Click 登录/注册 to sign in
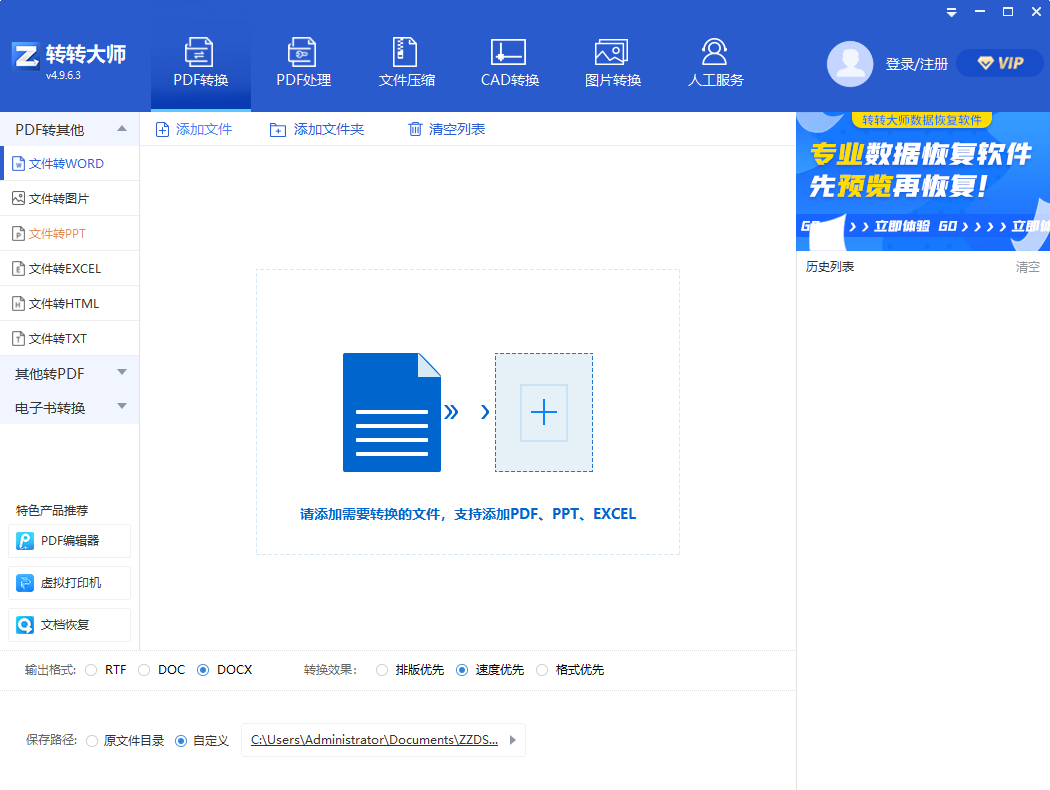This screenshot has height=790, width=1050. click(917, 62)
